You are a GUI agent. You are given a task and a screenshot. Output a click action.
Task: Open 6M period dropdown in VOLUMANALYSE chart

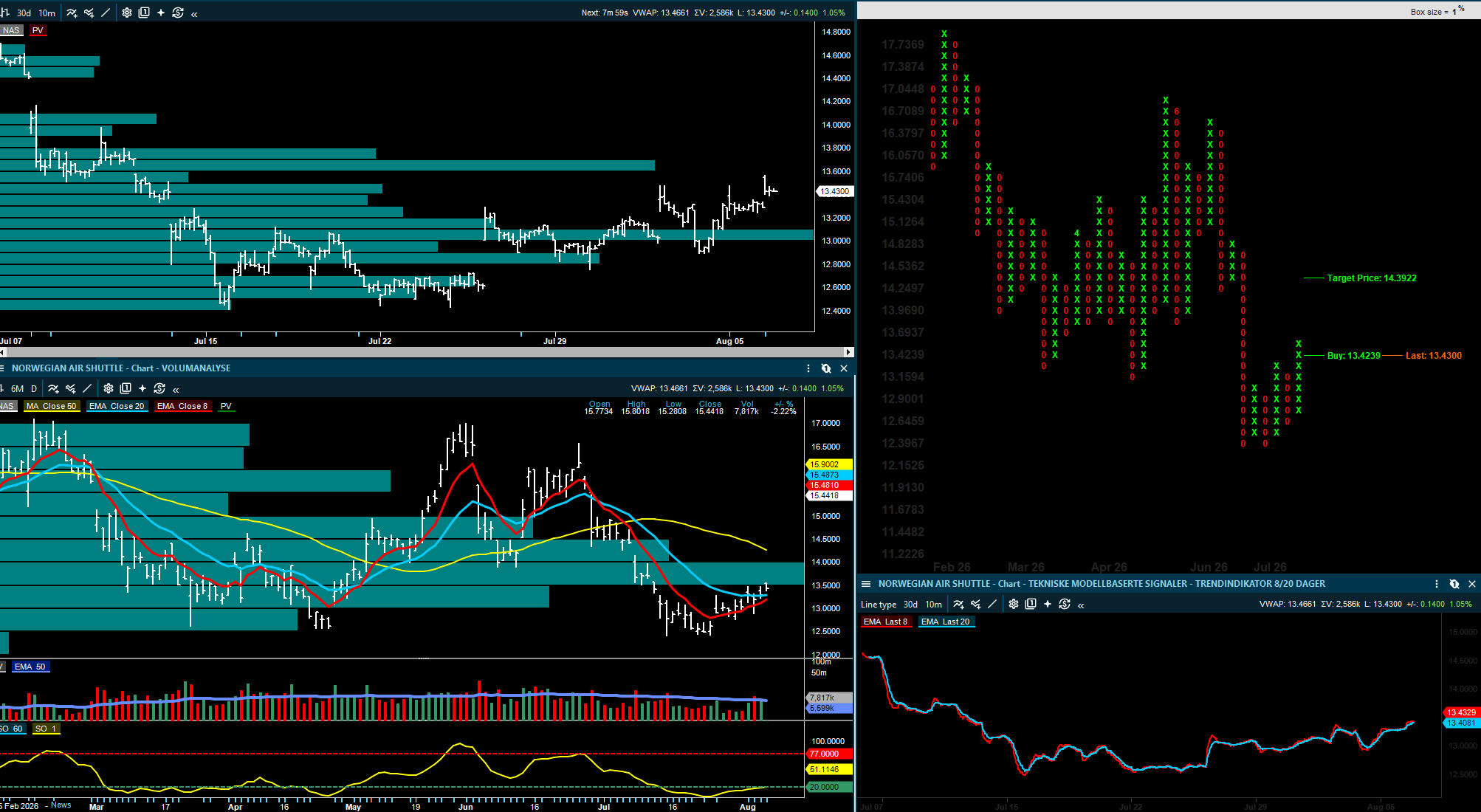coord(17,388)
